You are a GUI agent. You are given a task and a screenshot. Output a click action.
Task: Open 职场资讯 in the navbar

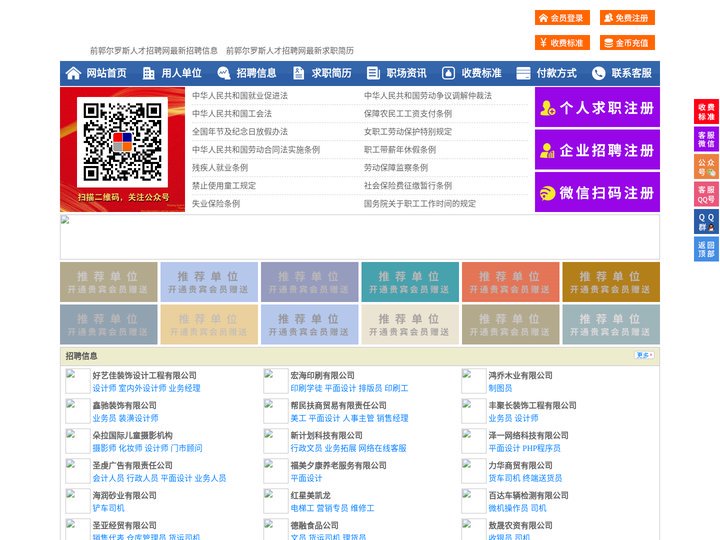tap(406, 73)
